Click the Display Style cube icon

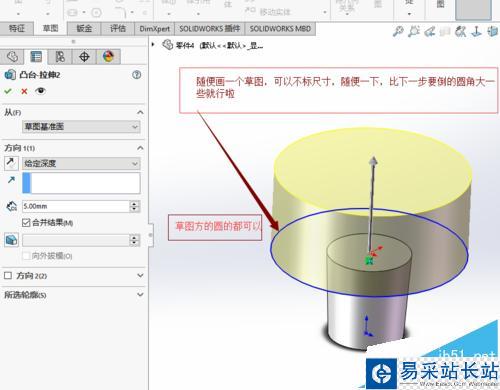coord(493,31)
